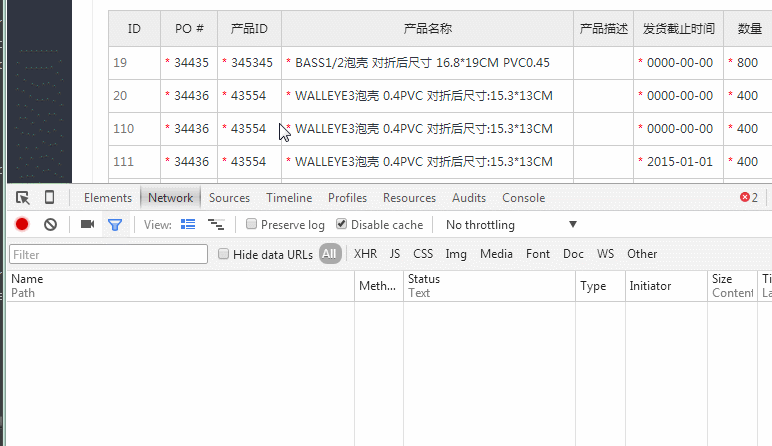
Task: Sort by the Initiator column header
Action: pos(667,286)
